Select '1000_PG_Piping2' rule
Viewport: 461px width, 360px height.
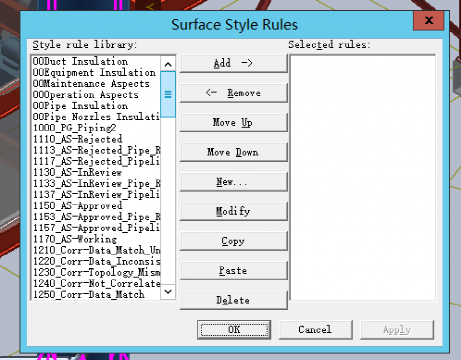click(x=95, y=128)
